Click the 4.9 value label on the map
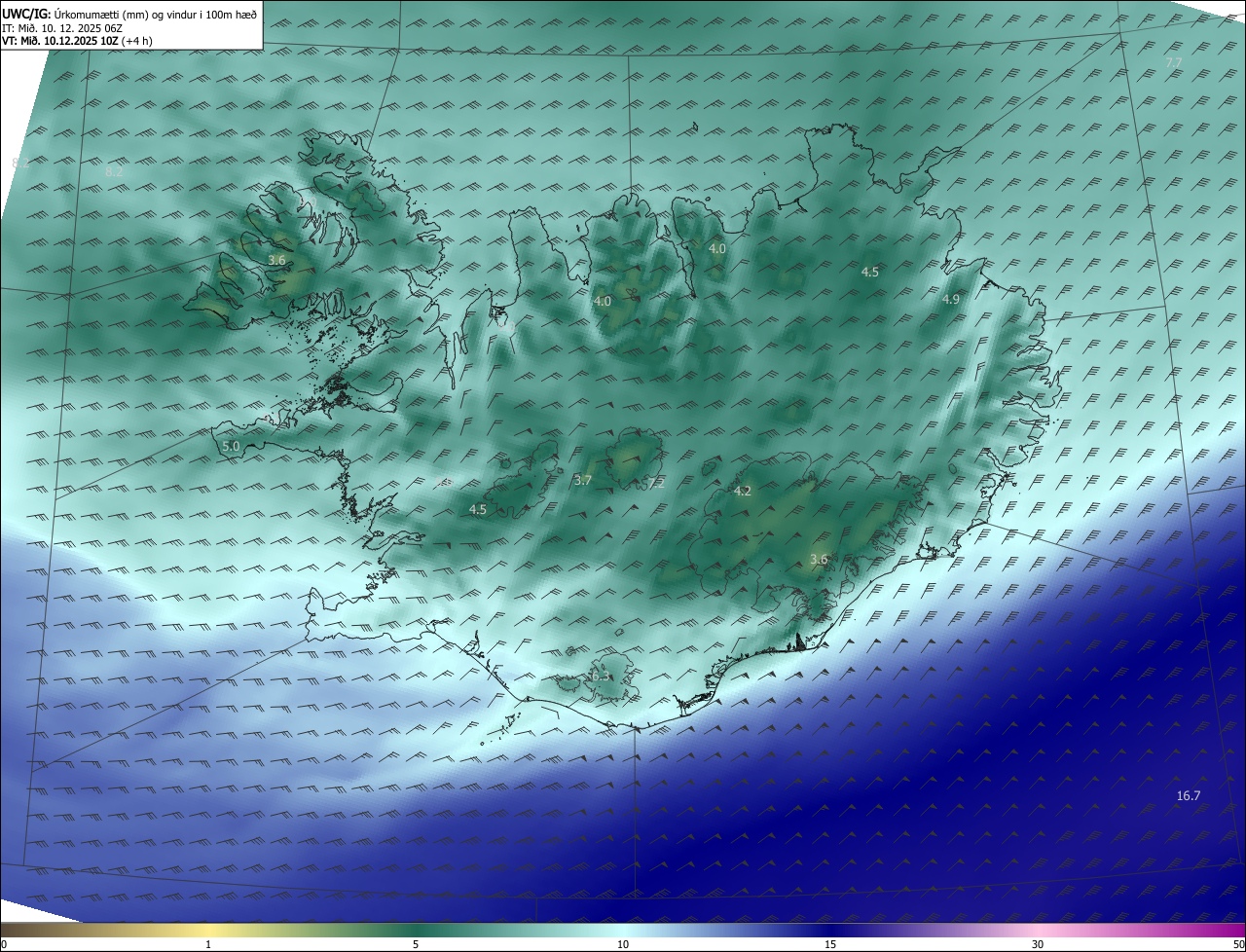1246x952 pixels. point(951,300)
